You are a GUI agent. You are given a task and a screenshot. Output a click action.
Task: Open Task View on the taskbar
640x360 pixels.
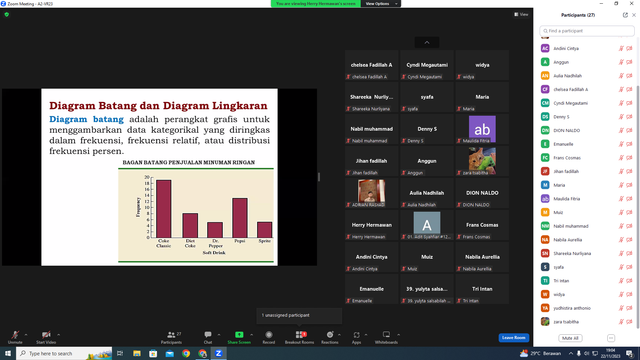point(120,353)
